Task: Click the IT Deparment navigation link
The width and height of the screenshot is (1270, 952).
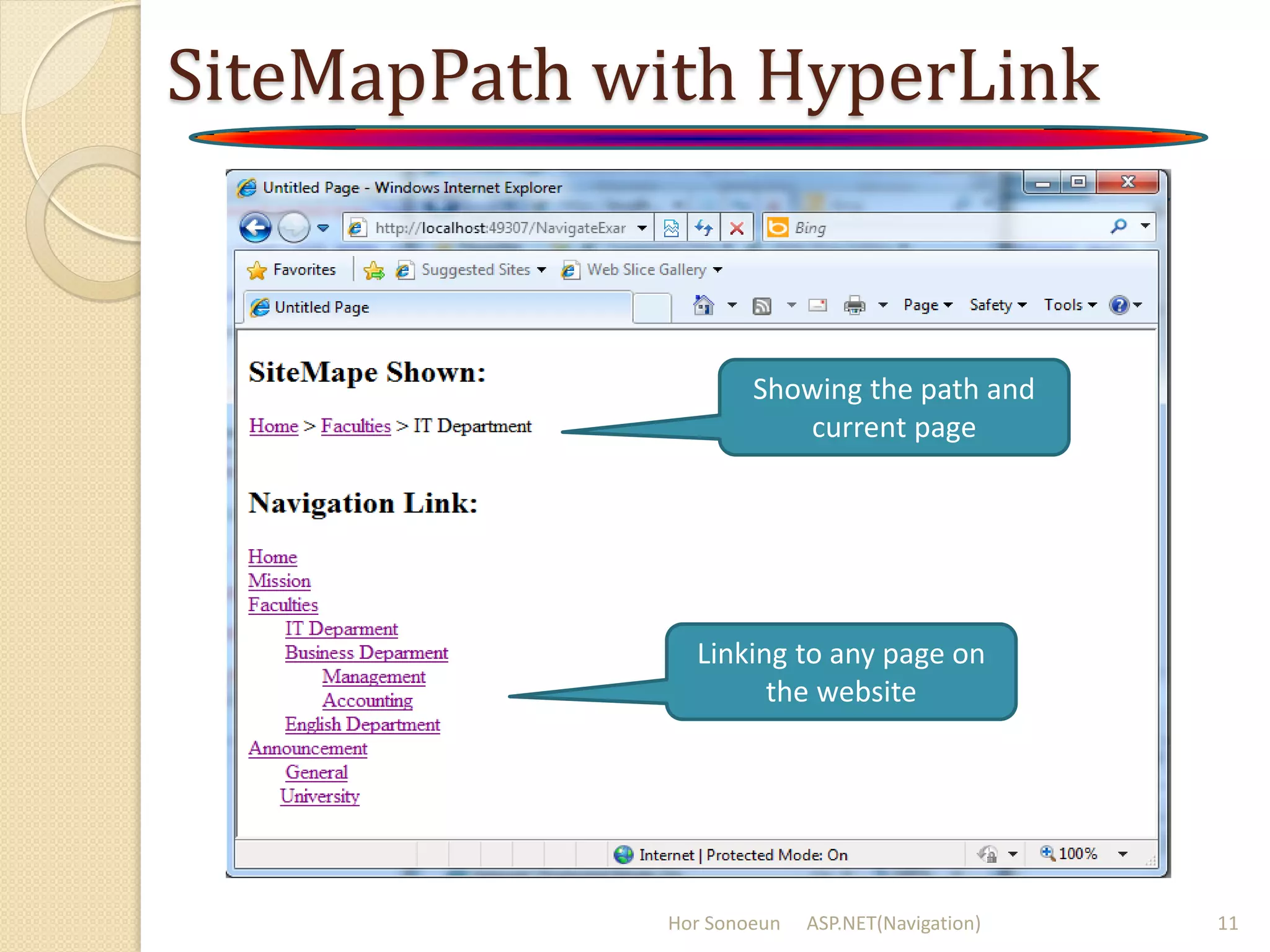Action: pyautogui.click(x=341, y=628)
